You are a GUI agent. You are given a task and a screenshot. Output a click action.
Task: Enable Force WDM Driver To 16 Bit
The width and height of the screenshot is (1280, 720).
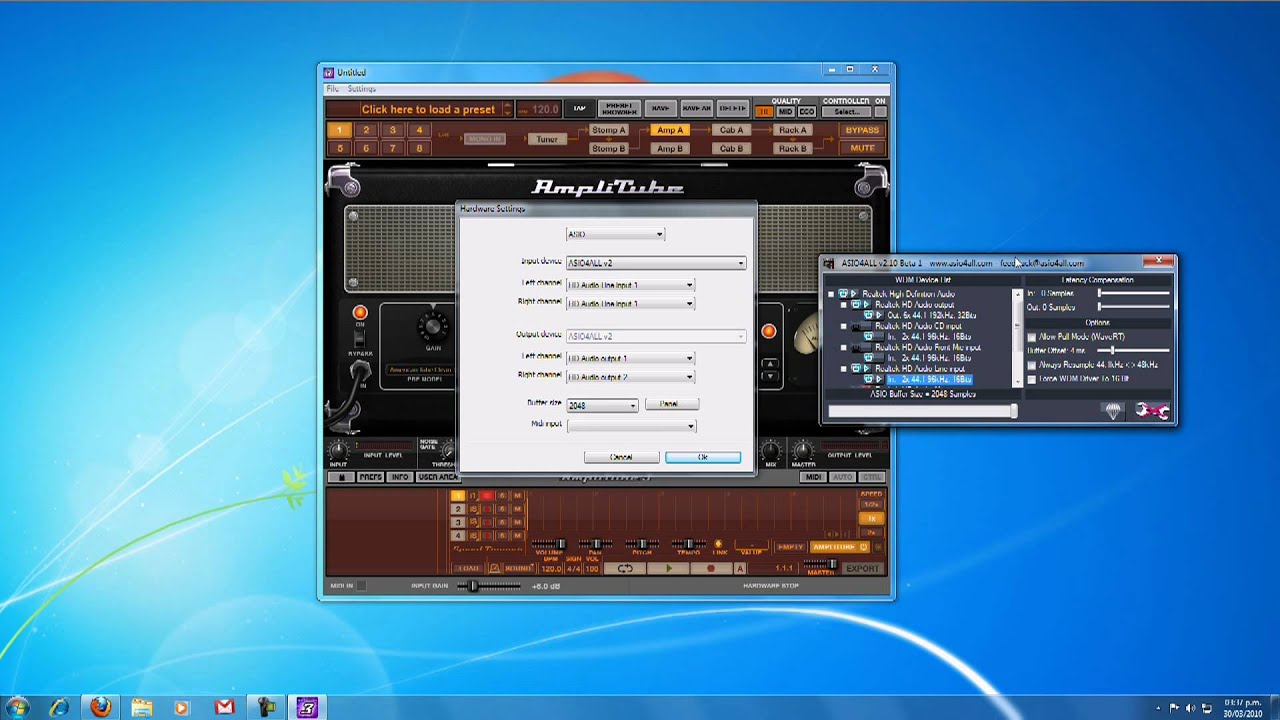coord(1032,379)
